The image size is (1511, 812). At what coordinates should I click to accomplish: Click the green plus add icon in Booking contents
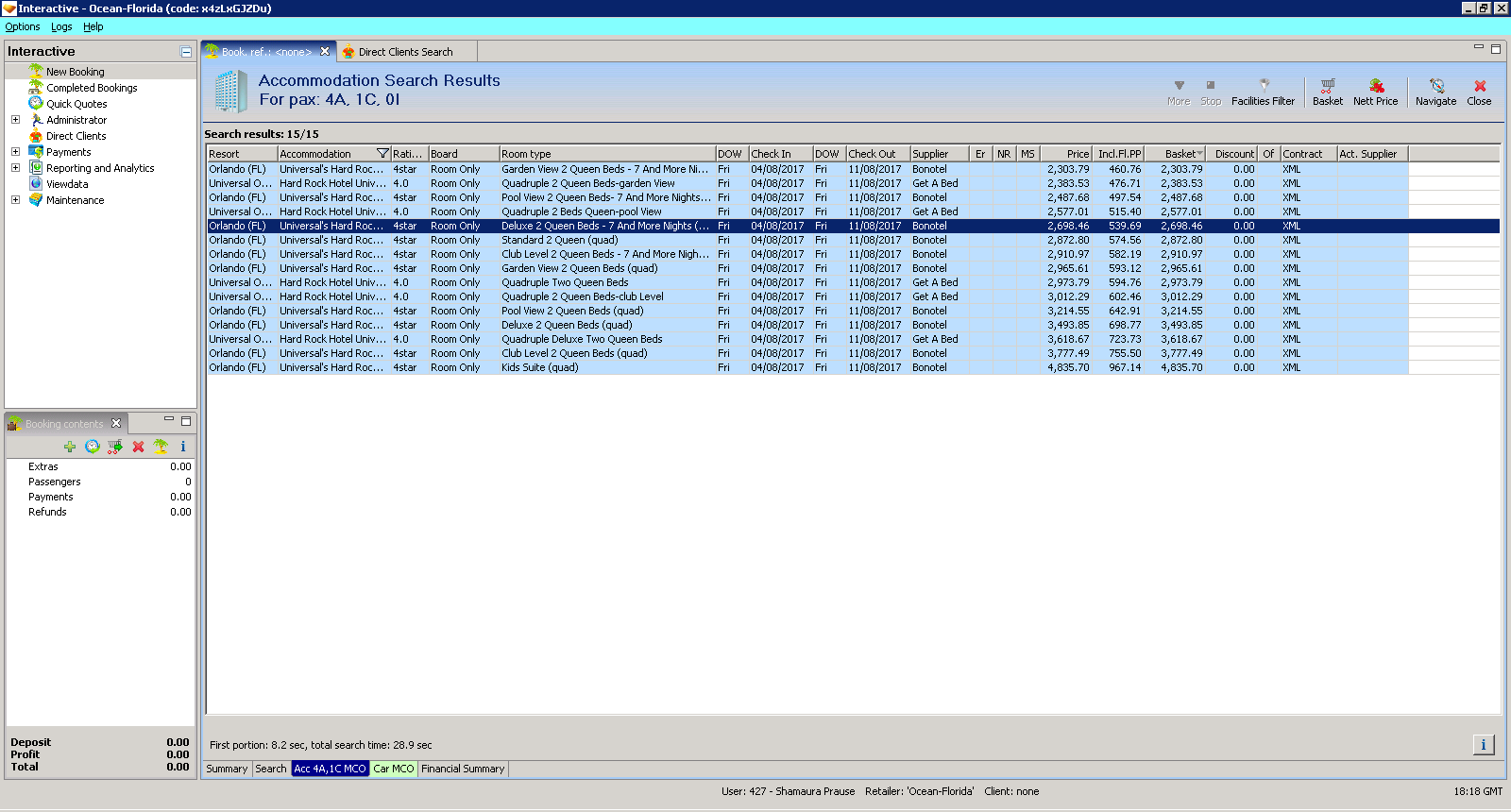coord(70,447)
